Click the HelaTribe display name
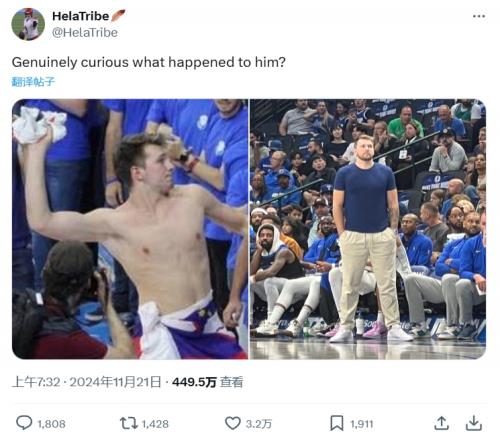The image size is (500, 440). [80, 16]
